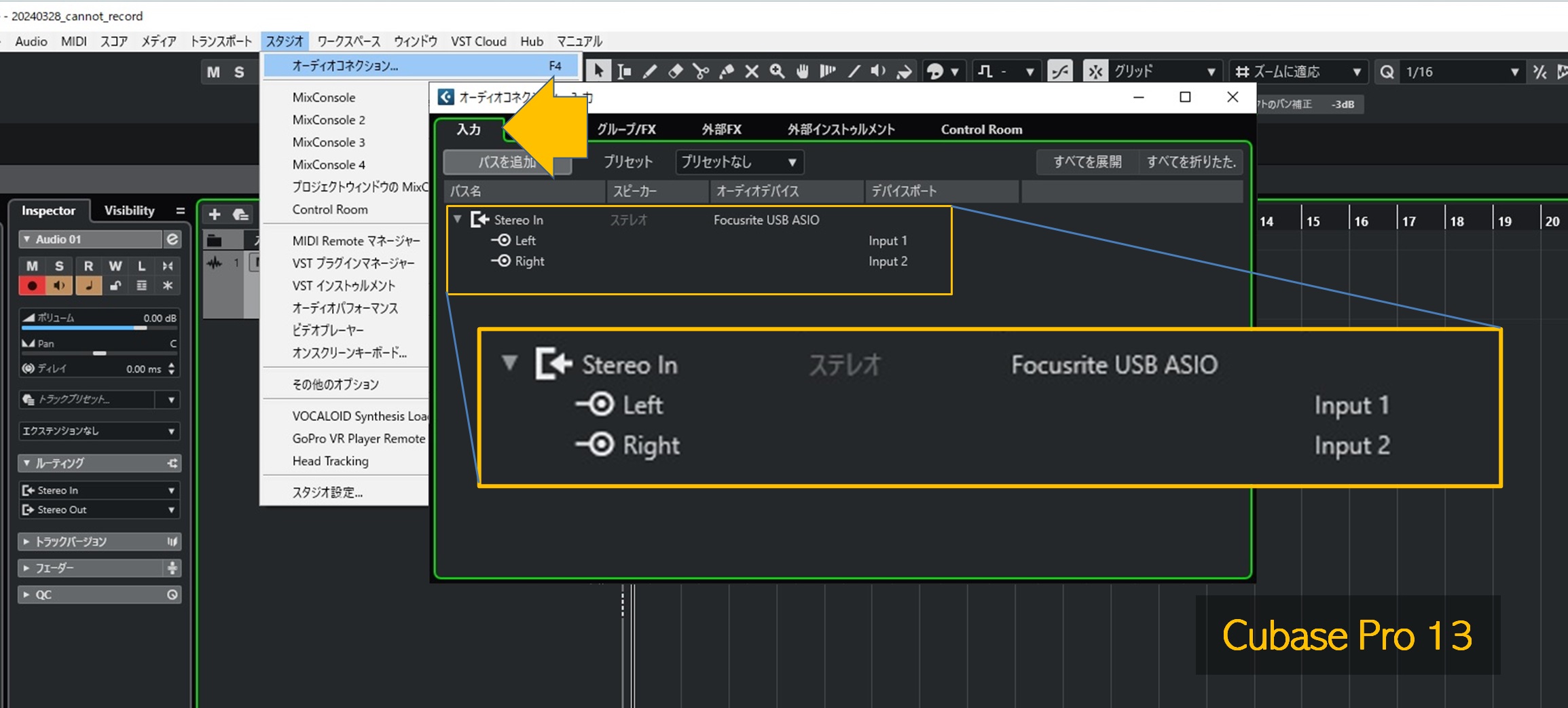
Task: Collapse the Stereo In bus tree
Action: point(458,219)
